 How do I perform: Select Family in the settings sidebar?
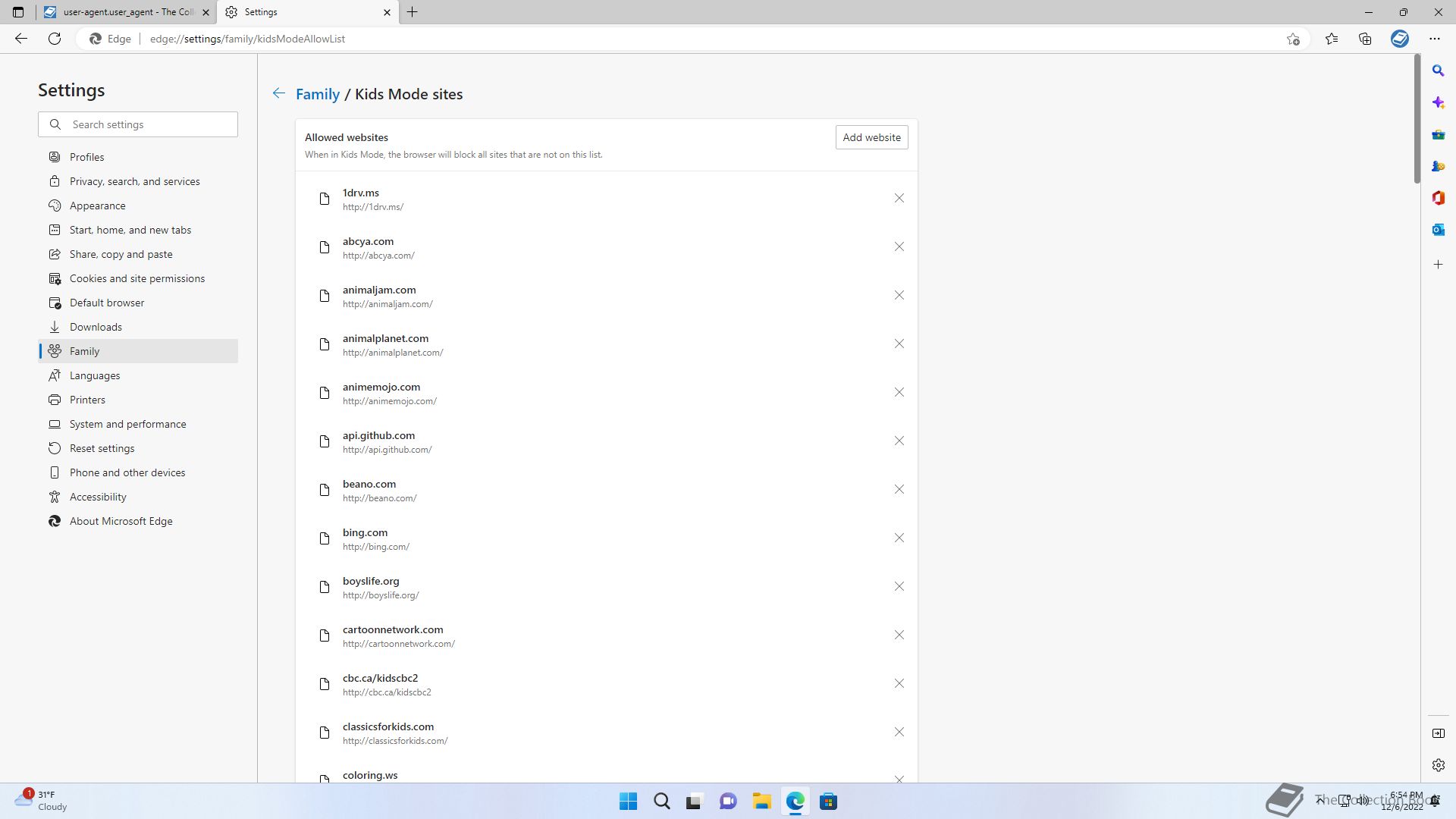point(138,351)
